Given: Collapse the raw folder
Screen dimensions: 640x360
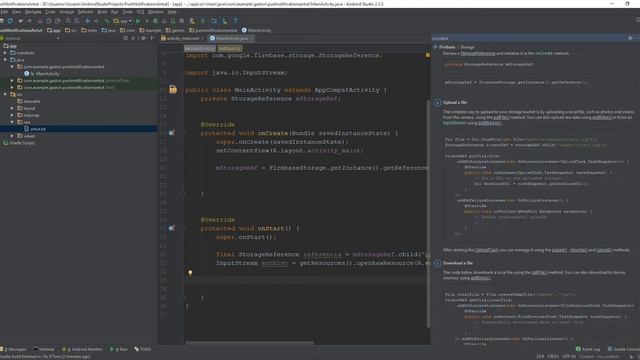Looking at the screenshot, I should click(x=12, y=122).
